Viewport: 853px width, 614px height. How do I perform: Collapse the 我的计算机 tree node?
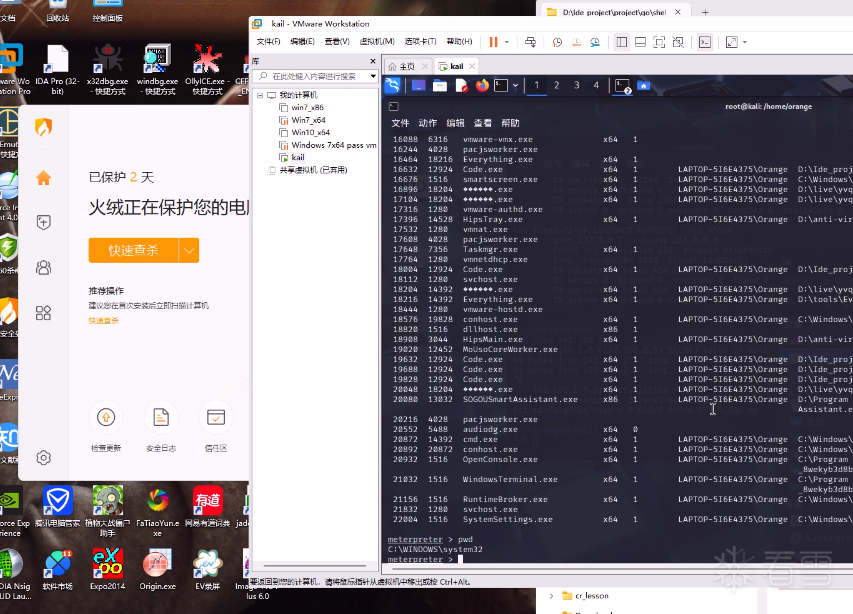point(260,95)
